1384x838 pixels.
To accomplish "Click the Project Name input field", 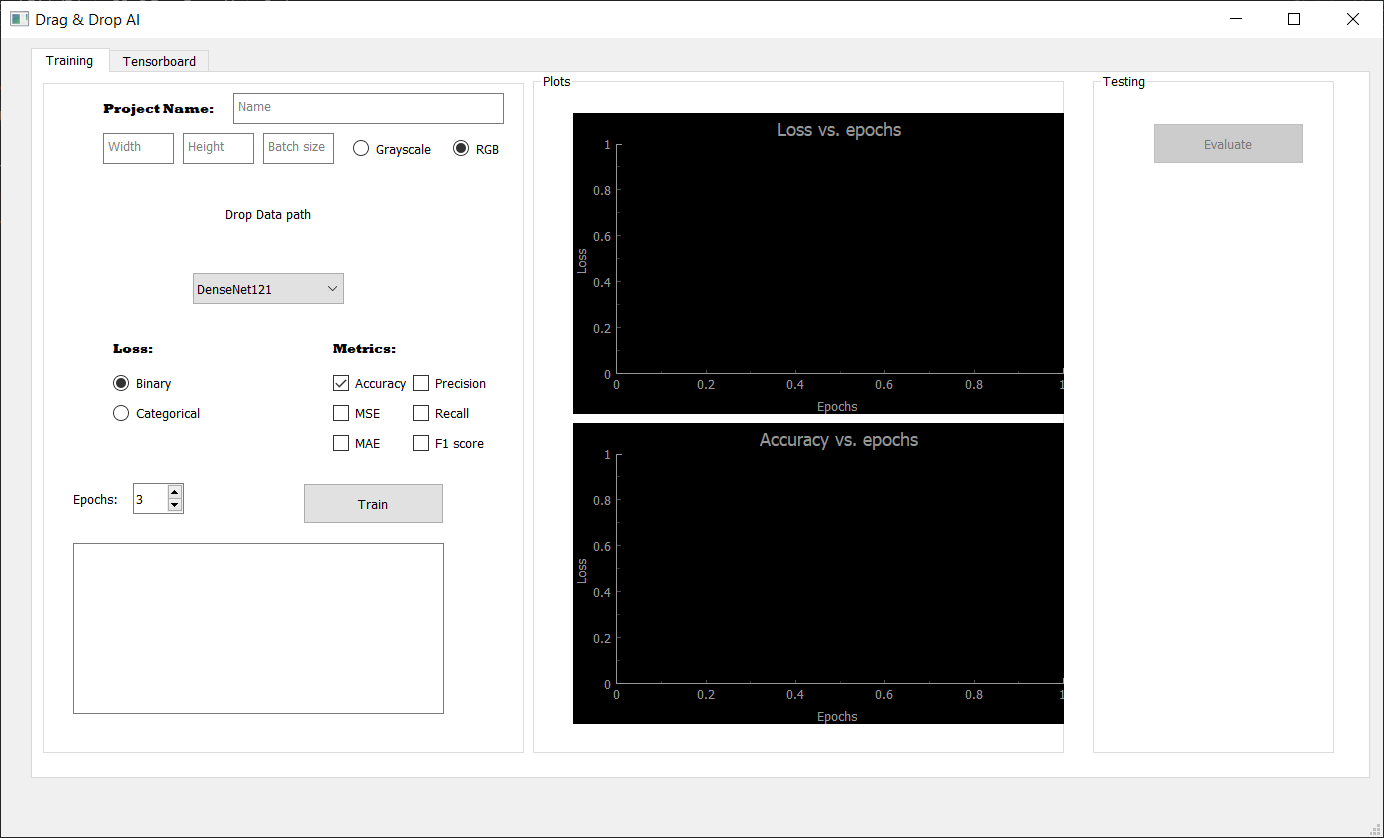I will click(x=367, y=108).
